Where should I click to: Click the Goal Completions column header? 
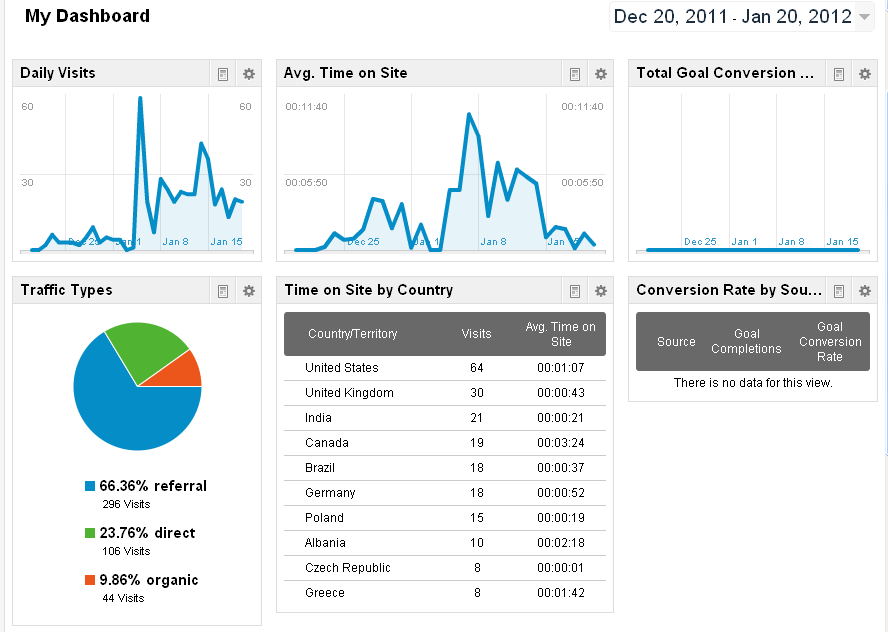click(746, 341)
